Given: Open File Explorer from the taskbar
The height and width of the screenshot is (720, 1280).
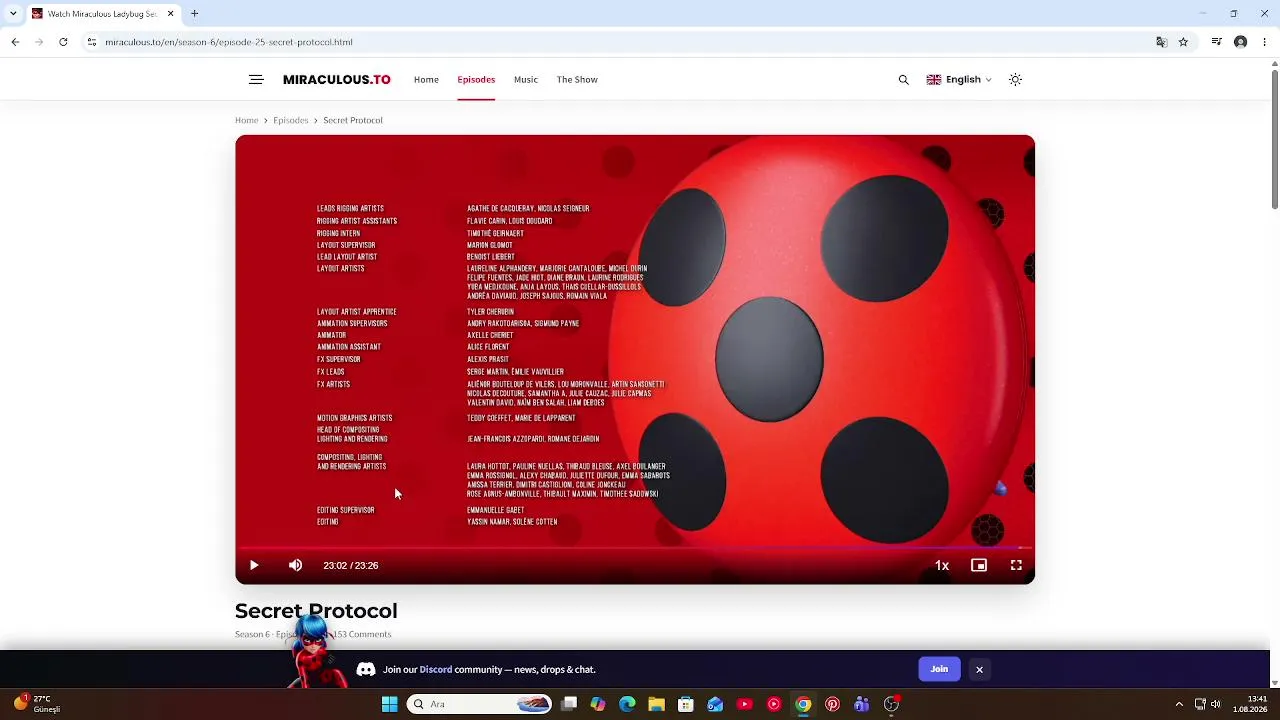Looking at the screenshot, I should (656, 704).
